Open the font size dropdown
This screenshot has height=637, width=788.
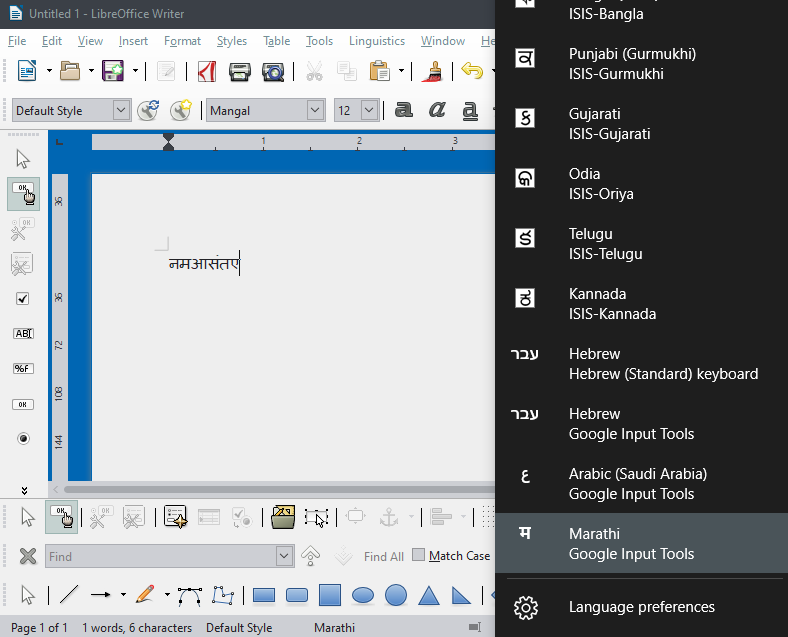click(x=369, y=110)
